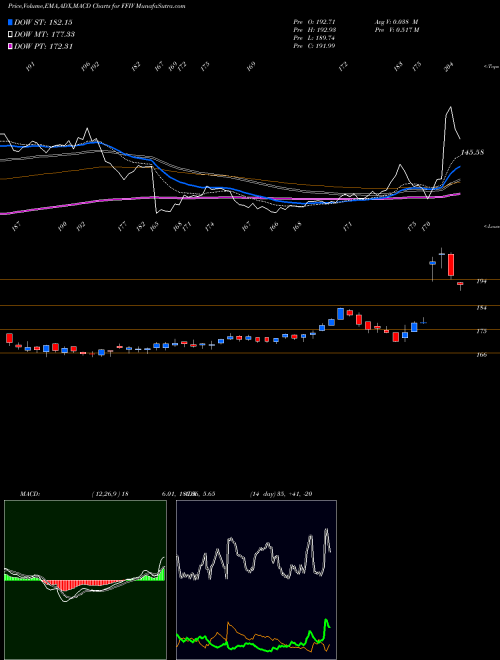This screenshot has height=660, width=500.
Task: Click the 204 top label above the price peak
Action: tap(449, 67)
